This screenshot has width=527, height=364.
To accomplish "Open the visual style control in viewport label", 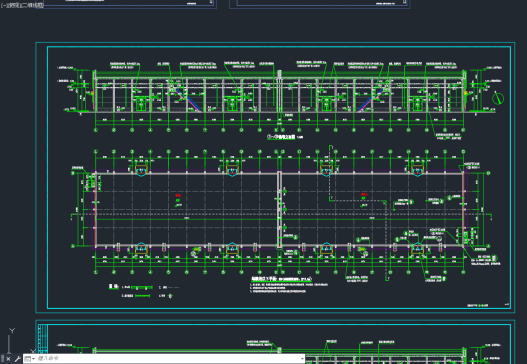I will [x=32, y=5].
